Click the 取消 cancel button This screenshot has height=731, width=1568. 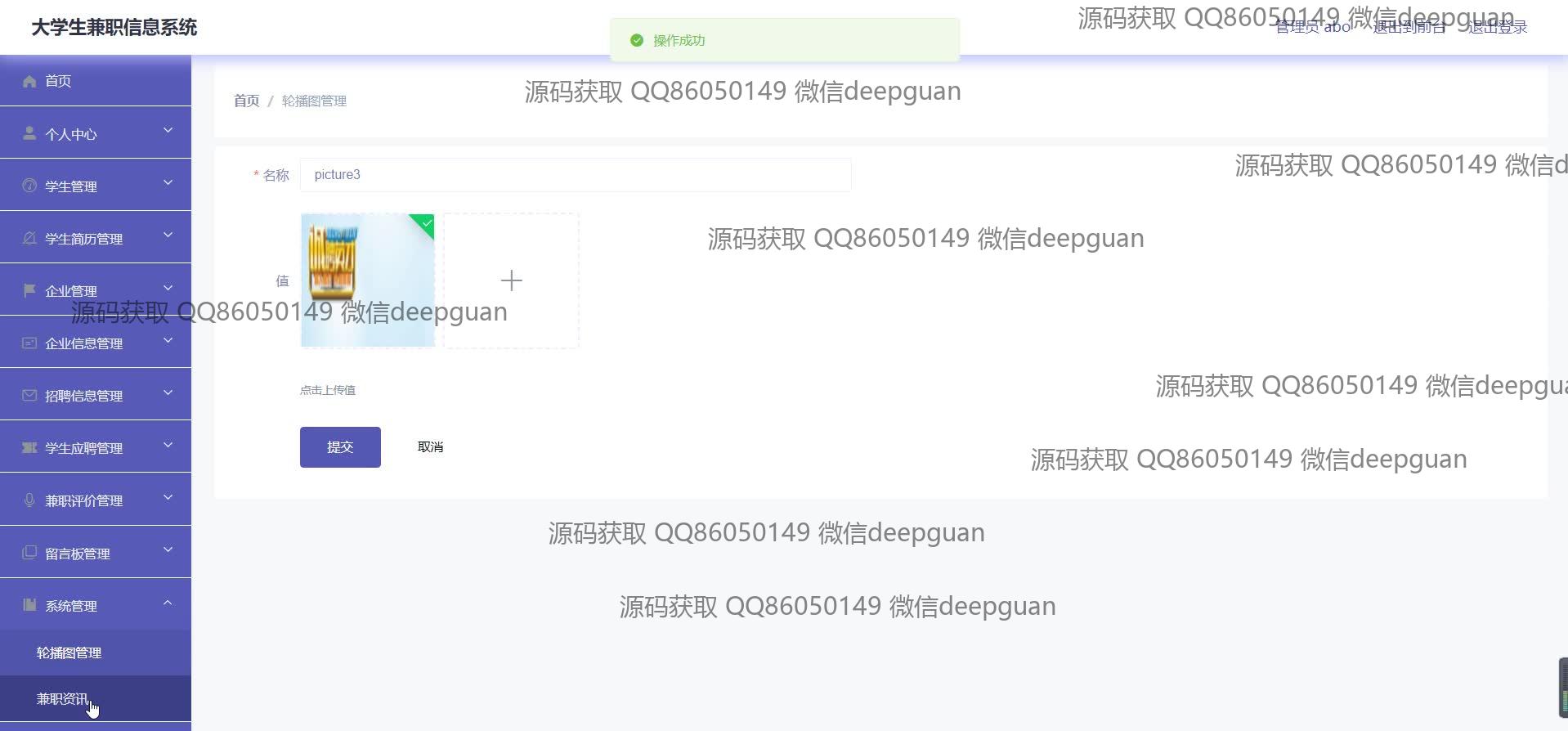coord(430,447)
